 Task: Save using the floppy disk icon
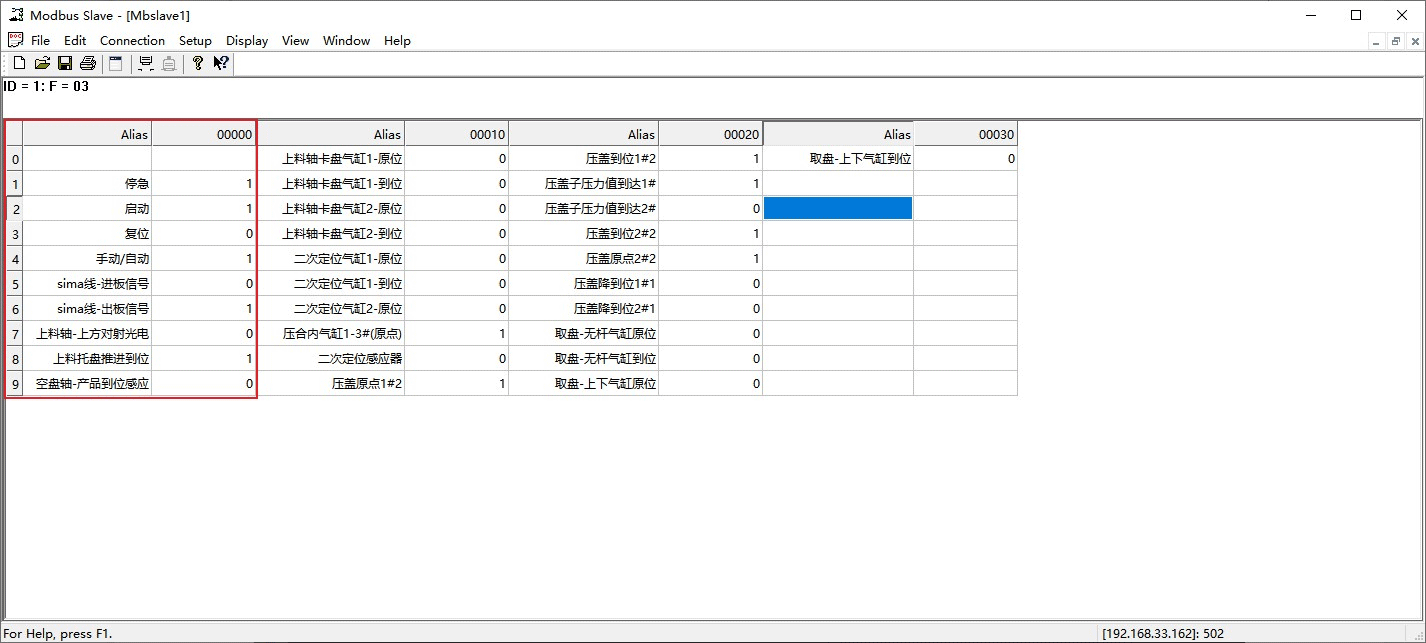(x=65, y=64)
